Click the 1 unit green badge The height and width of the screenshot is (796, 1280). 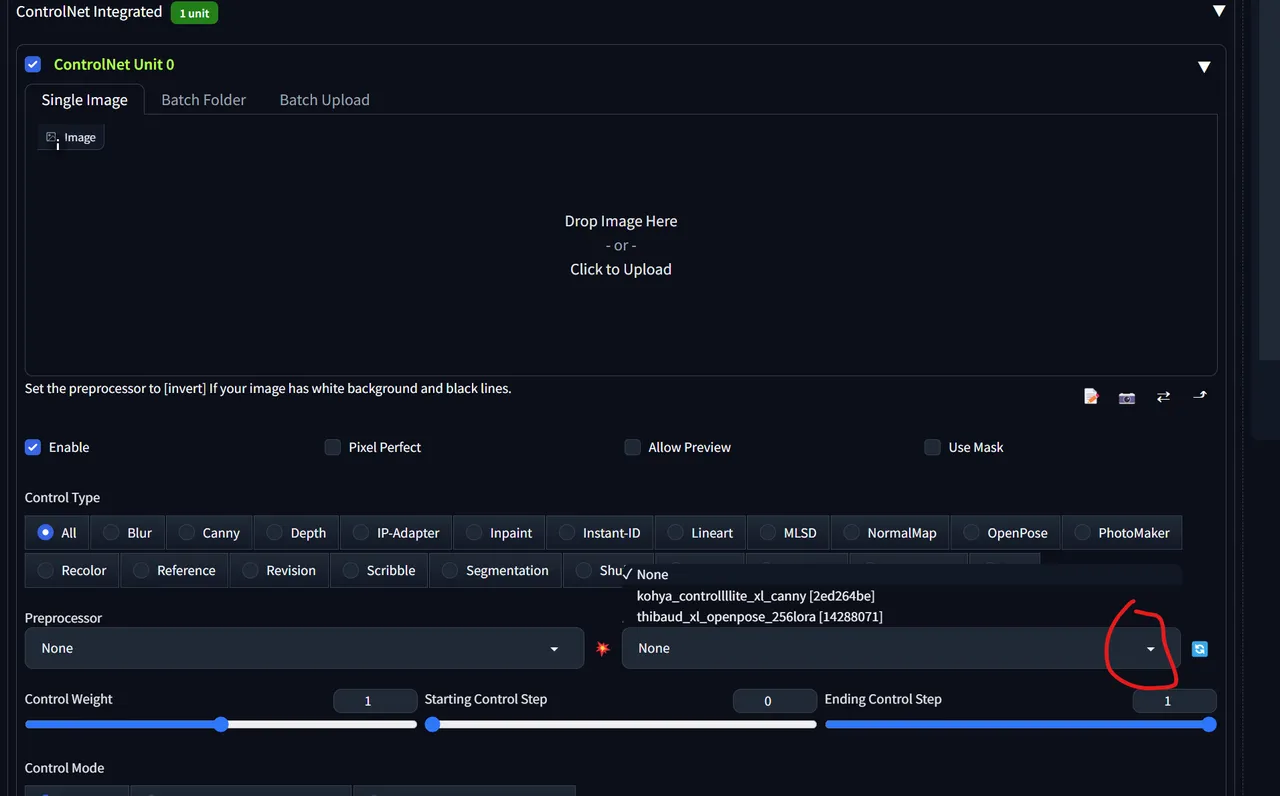tap(194, 13)
